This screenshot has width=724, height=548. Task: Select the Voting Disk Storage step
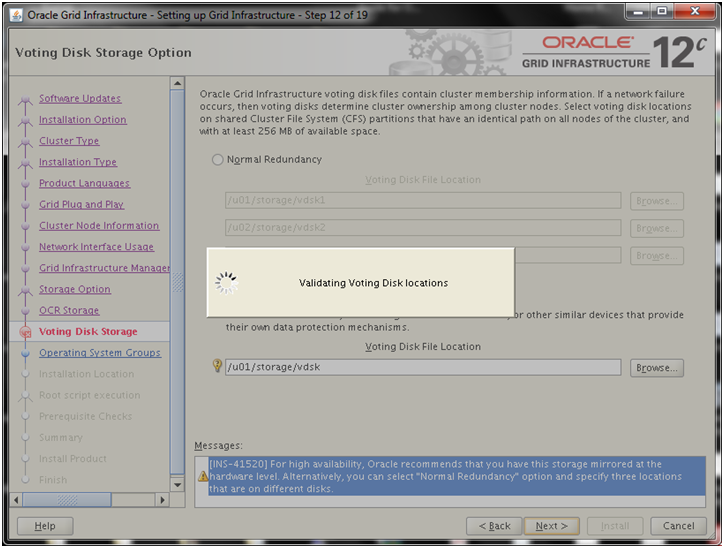point(88,331)
